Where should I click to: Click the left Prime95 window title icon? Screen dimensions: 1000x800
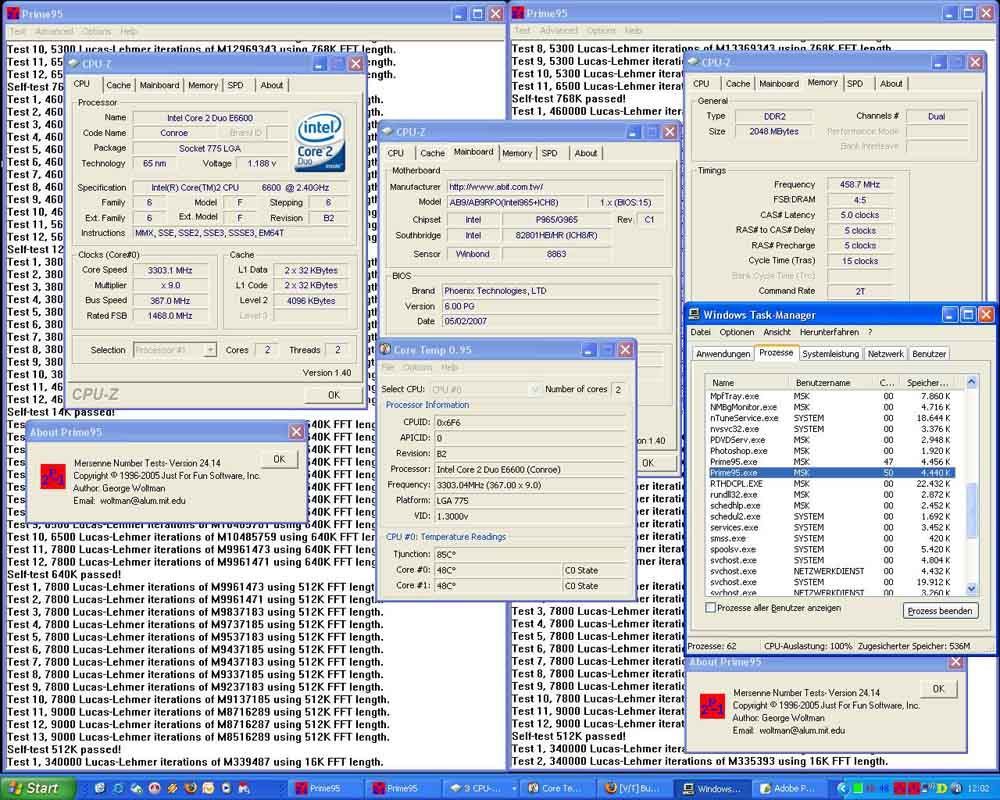[13, 13]
